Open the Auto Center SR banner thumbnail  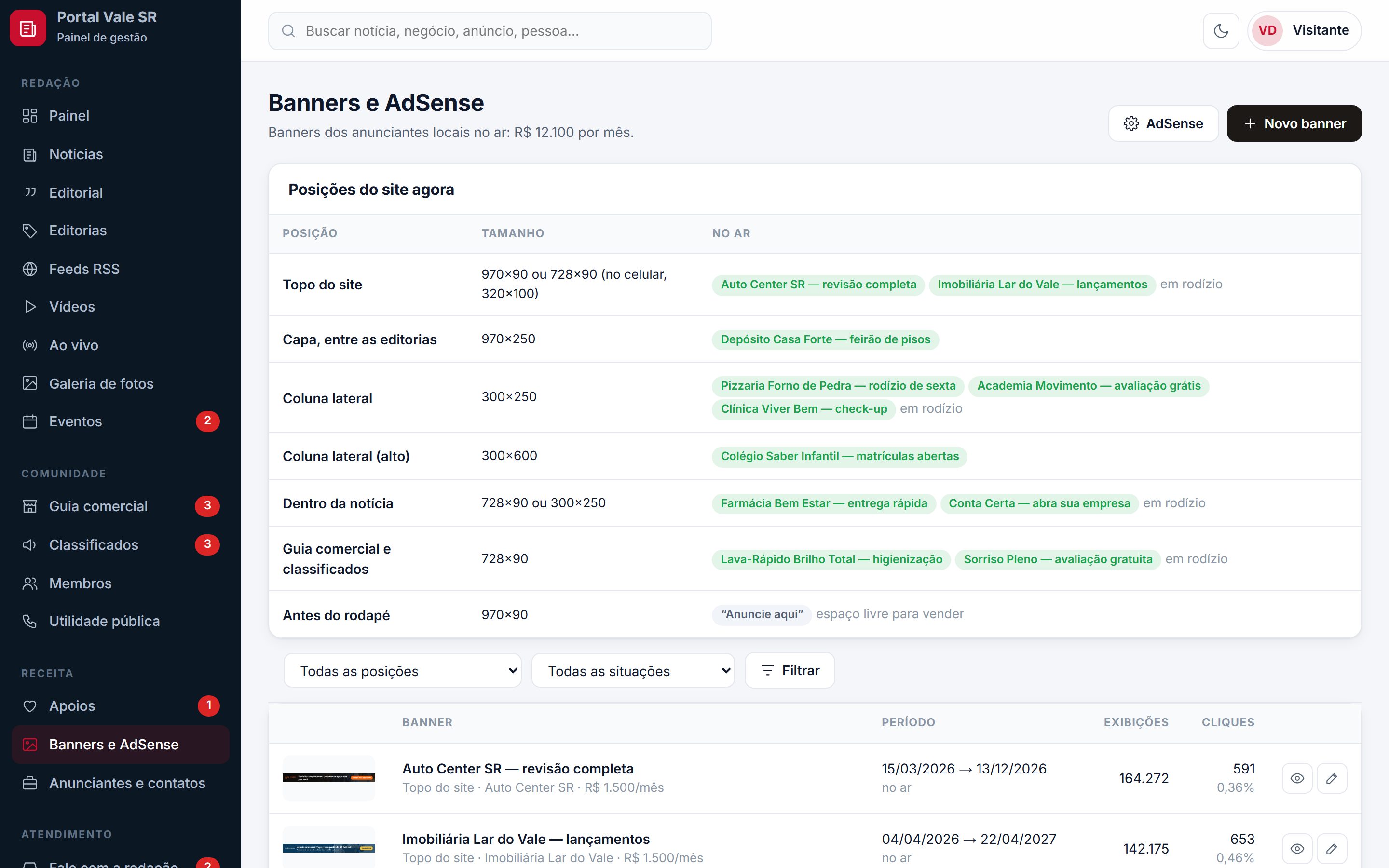(328, 778)
